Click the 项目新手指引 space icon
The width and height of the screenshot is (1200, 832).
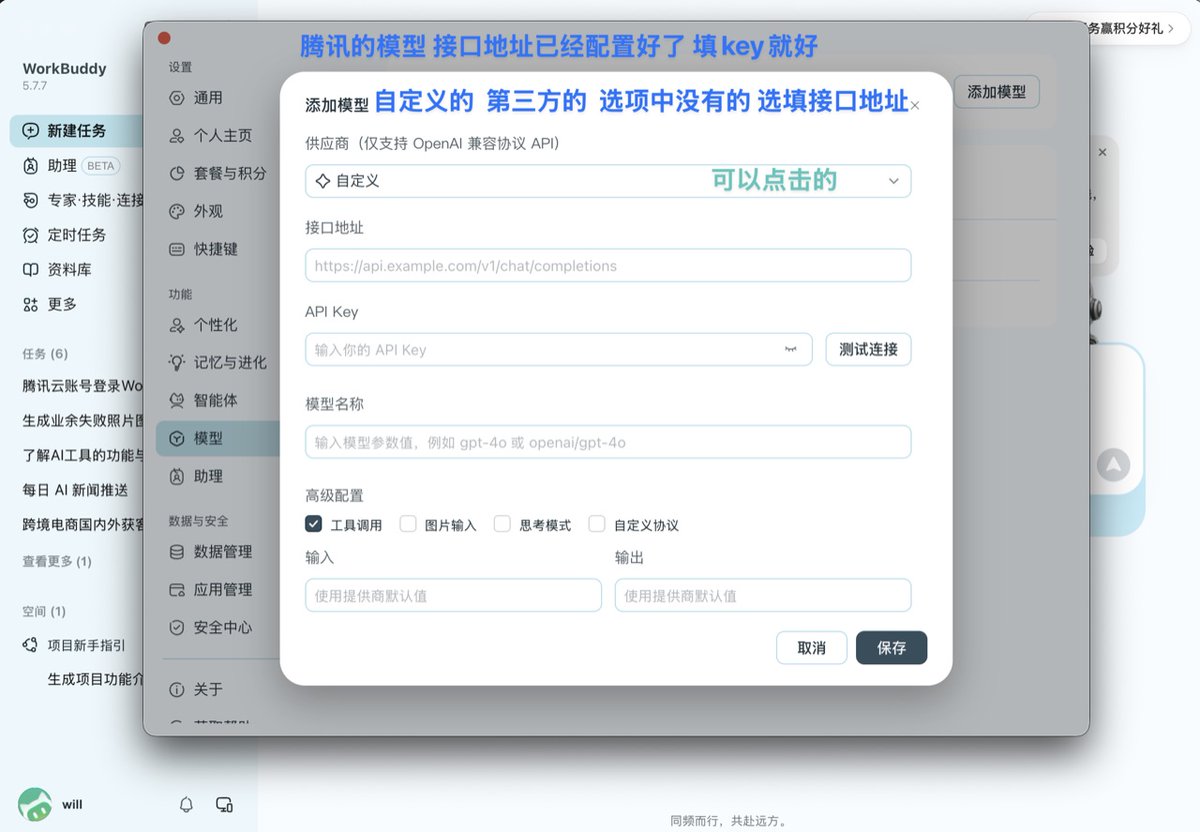tap(30, 645)
